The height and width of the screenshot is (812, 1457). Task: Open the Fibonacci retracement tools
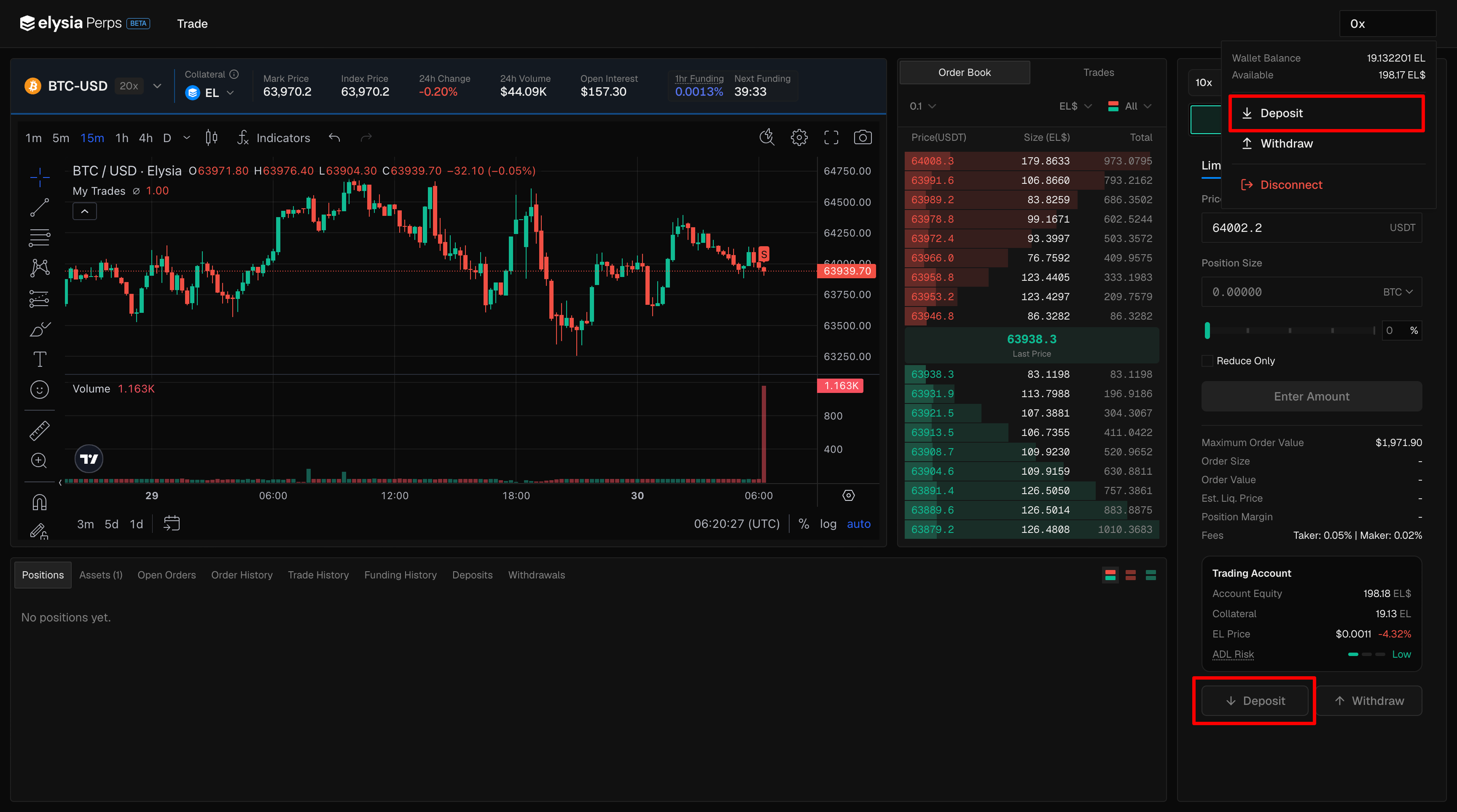click(x=40, y=237)
